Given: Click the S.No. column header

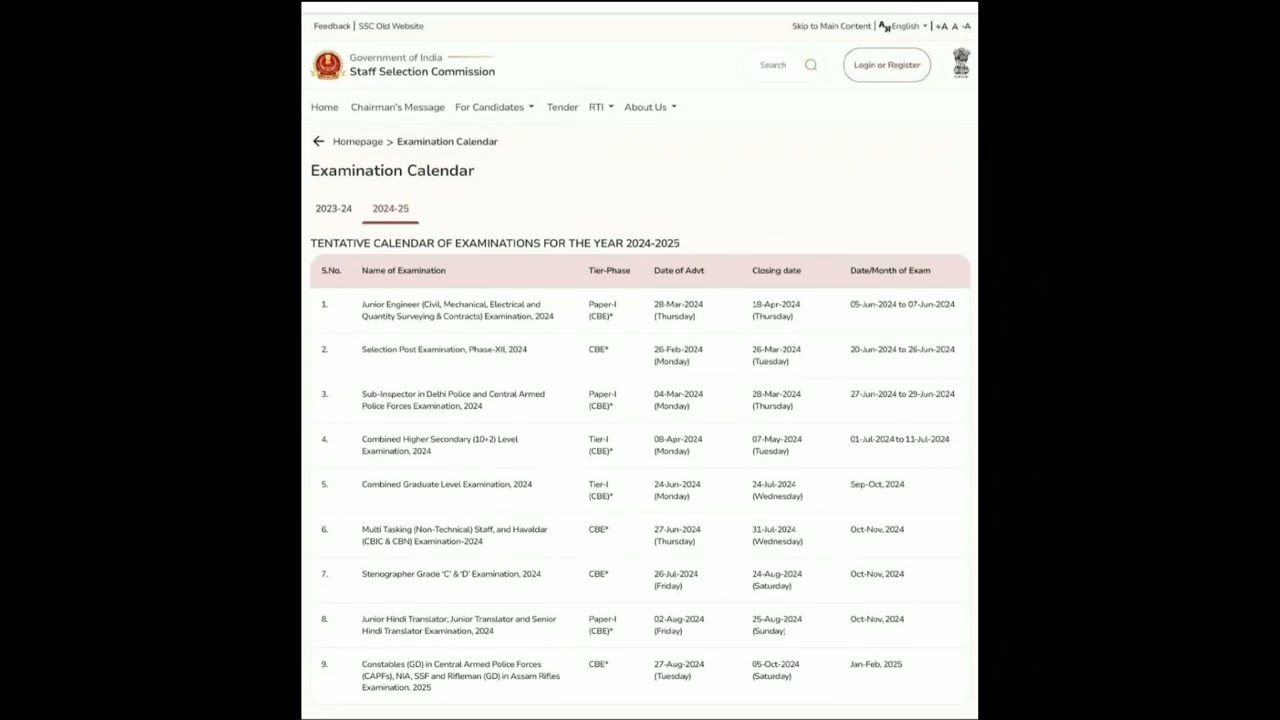Looking at the screenshot, I should pos(331,270).
